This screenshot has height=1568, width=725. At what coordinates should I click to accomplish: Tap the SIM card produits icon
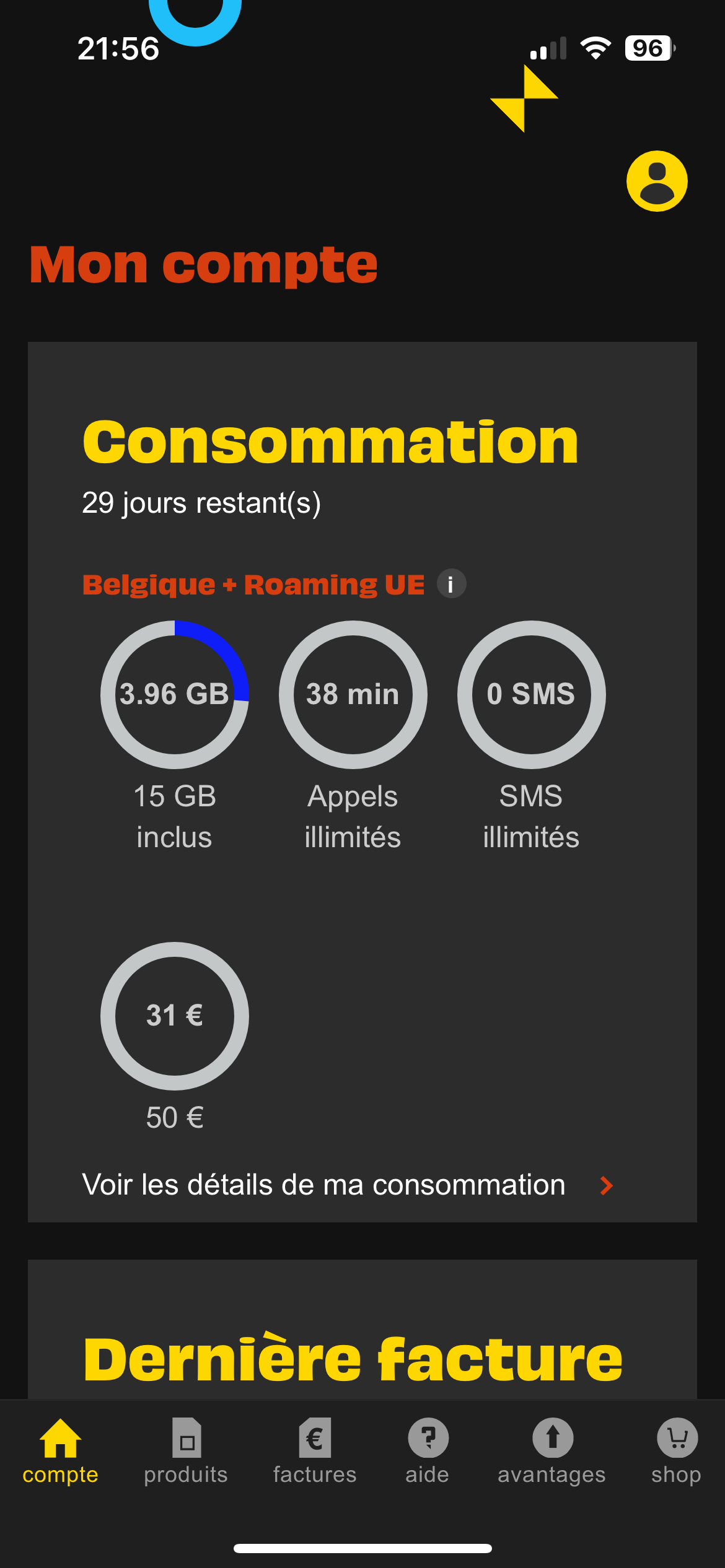187,1438
